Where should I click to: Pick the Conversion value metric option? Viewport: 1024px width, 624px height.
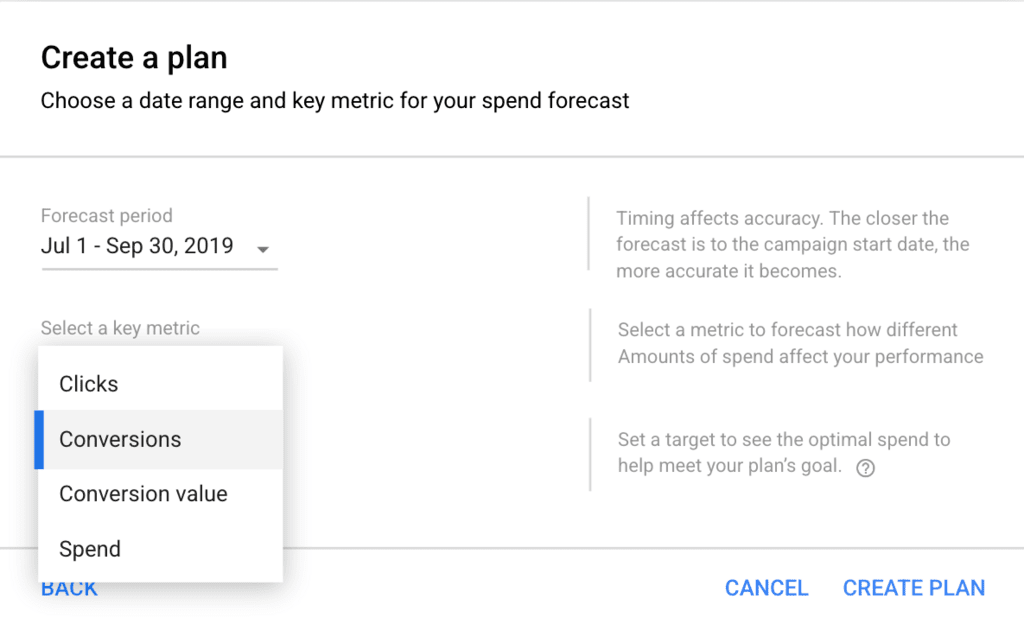click(x=161, y=494)
